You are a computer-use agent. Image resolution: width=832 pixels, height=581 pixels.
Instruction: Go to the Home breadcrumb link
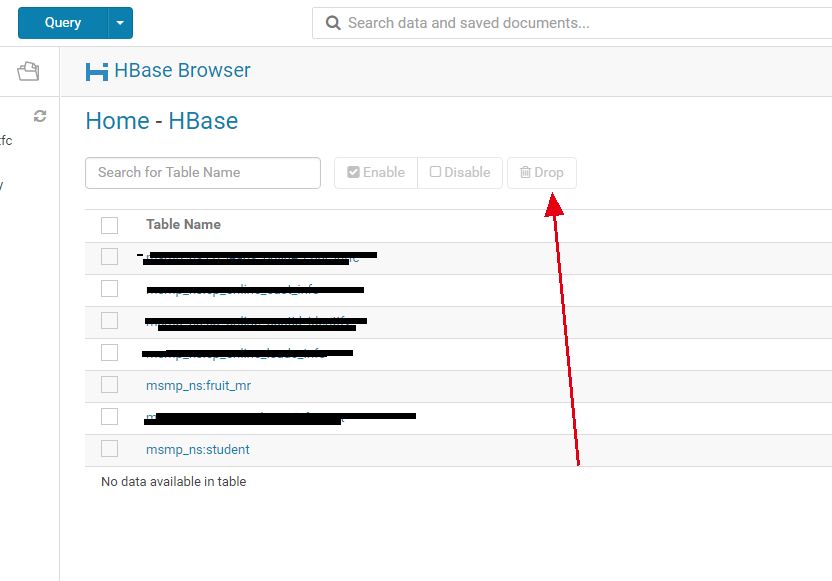(118, 121)
